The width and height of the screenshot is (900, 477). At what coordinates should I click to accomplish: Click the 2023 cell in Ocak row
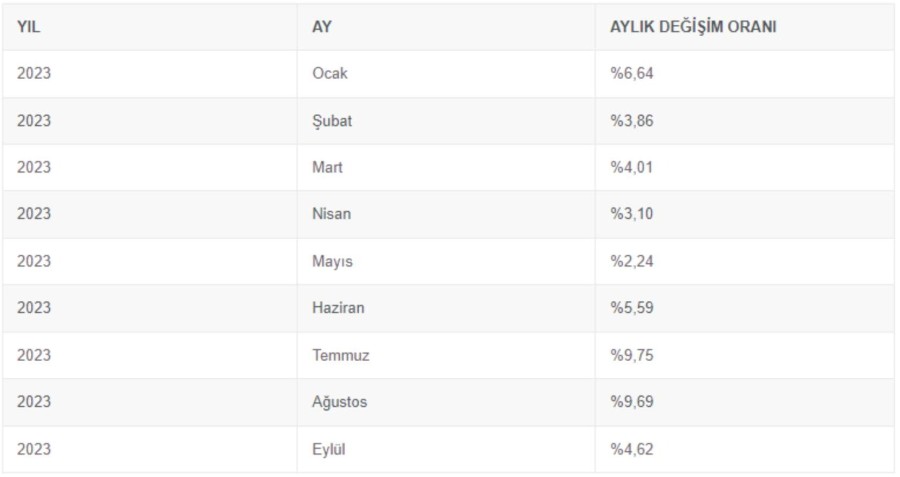click(x=34, y=74)
